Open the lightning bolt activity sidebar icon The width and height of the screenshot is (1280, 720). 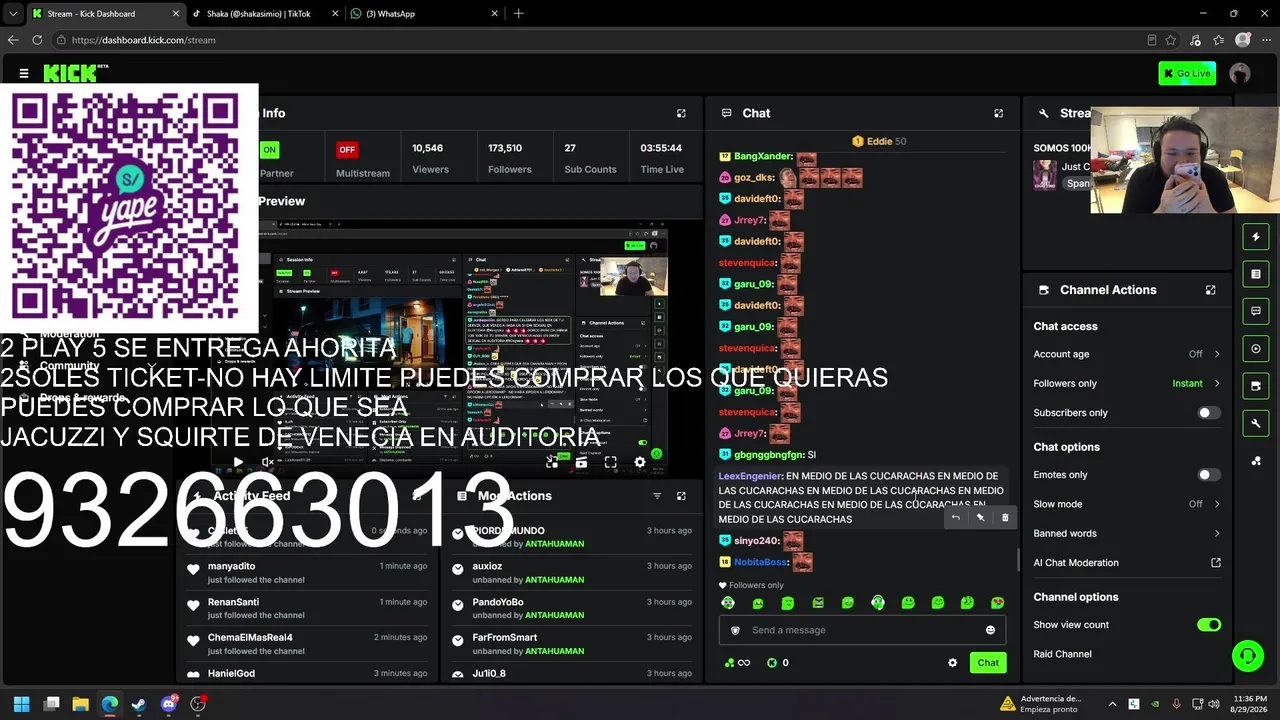(1256, 237)
